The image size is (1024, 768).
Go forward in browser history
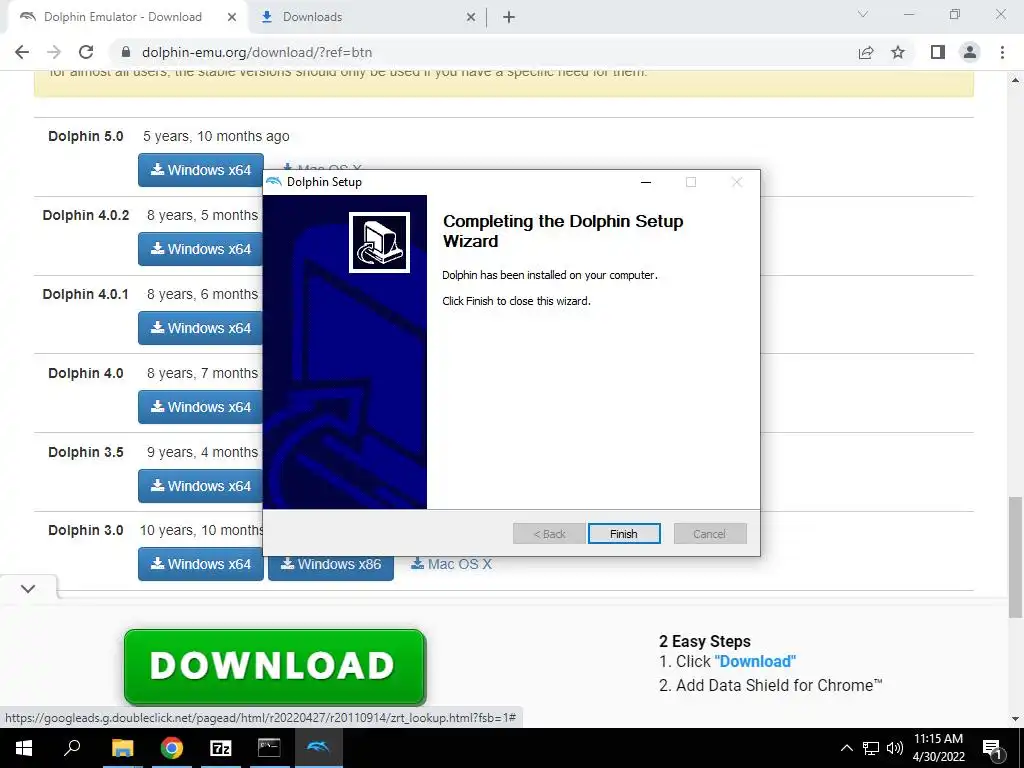54,52
